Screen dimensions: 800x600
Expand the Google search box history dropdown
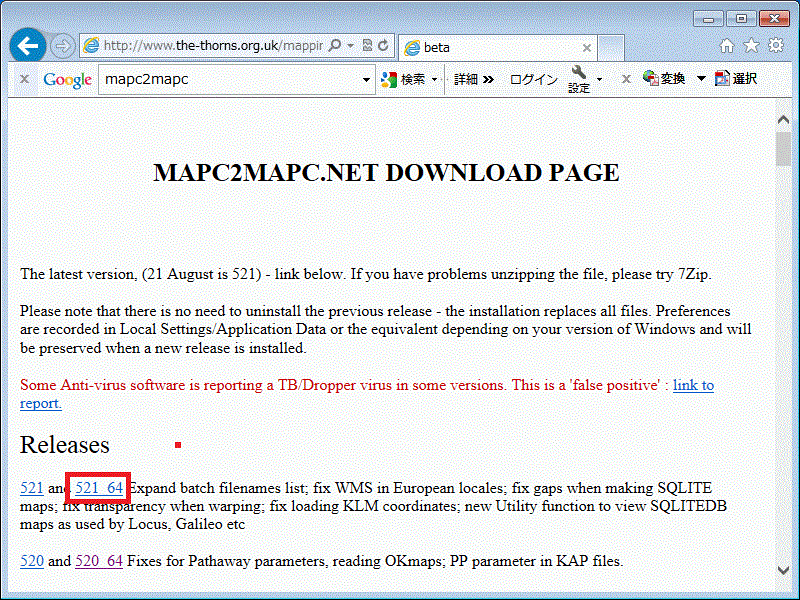[x=366, y=80]
